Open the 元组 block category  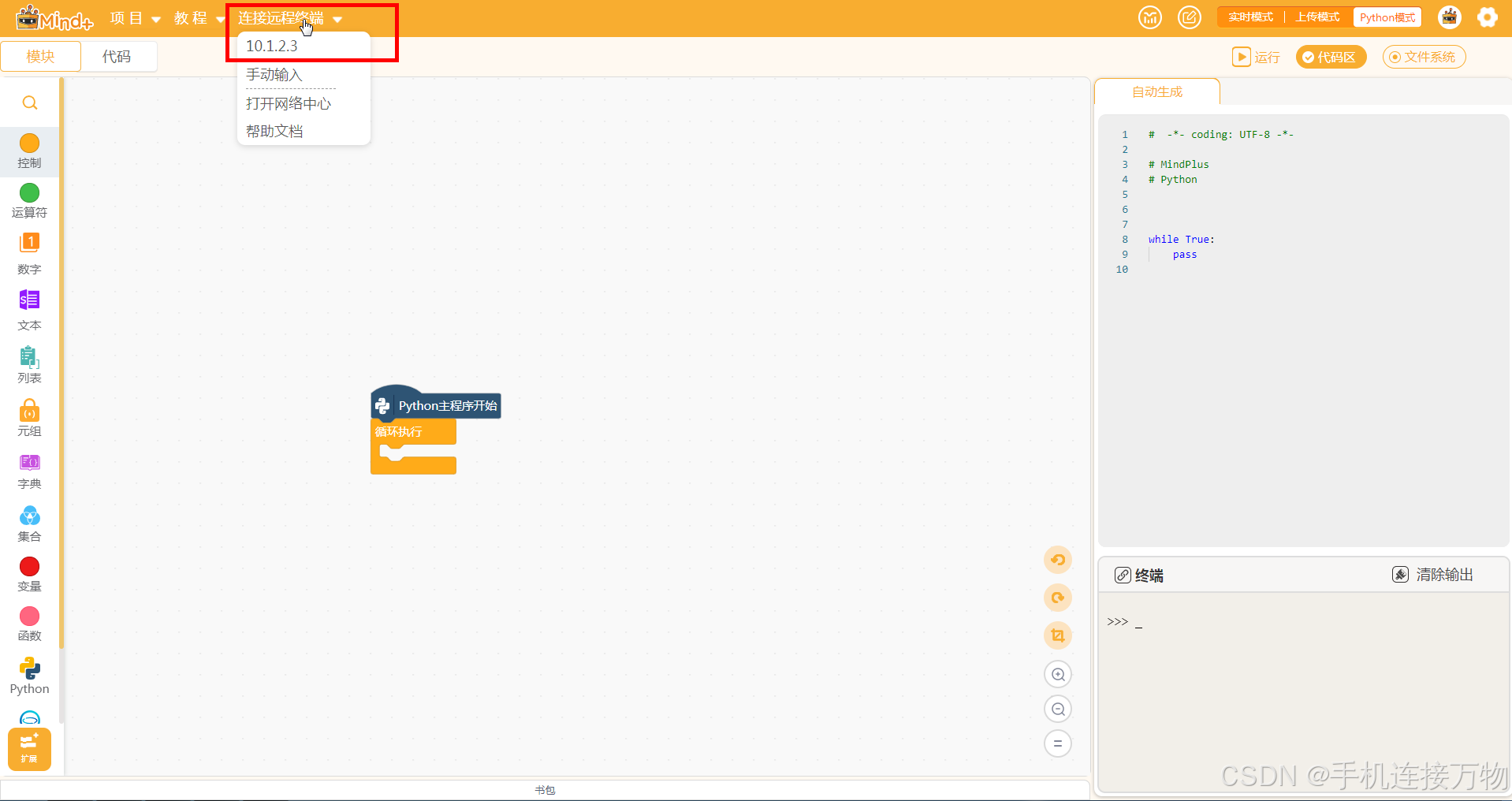point(30,418)
